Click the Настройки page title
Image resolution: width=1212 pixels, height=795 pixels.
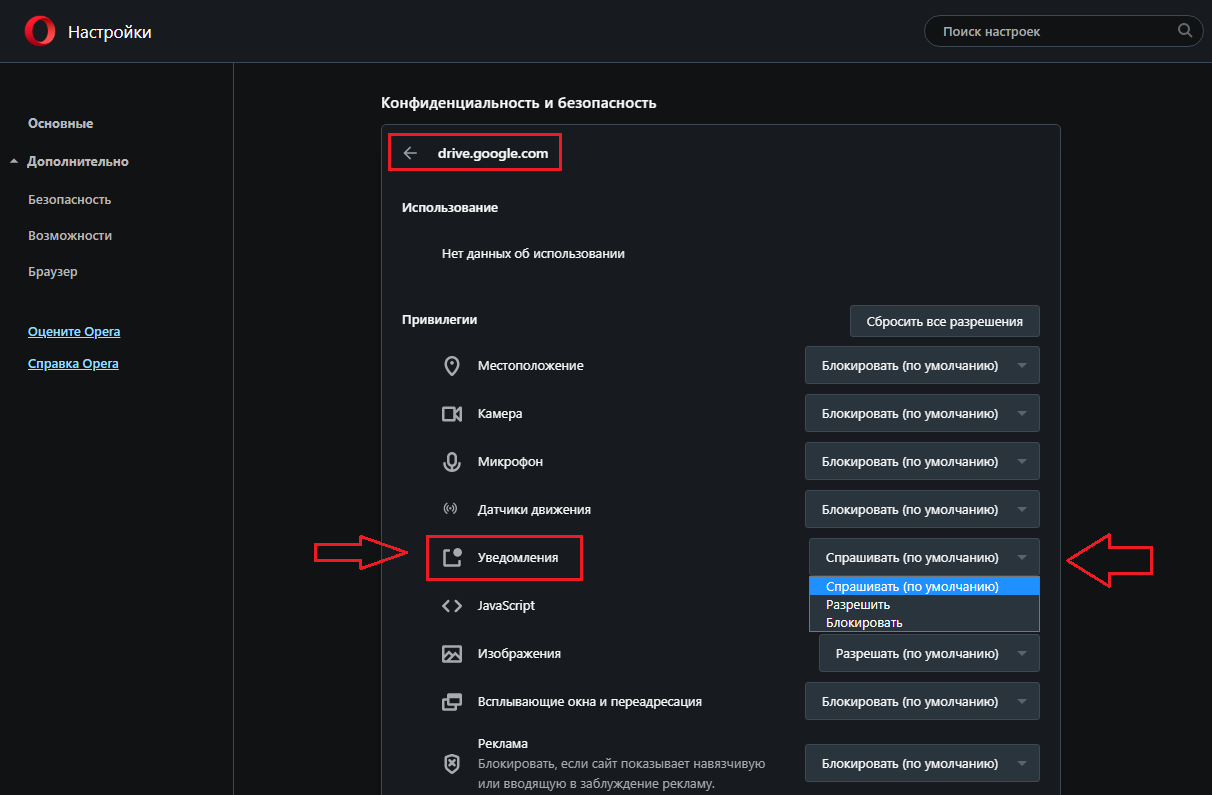pyautogui.click(x=110, y=32)
